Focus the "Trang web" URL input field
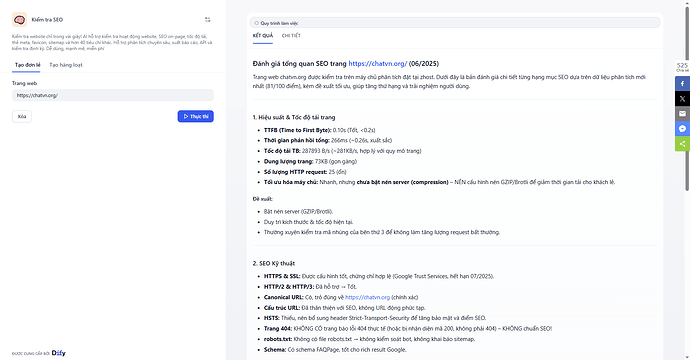This screenshot has height=360, width=690. pyautogui.click(x=113, y=95)
